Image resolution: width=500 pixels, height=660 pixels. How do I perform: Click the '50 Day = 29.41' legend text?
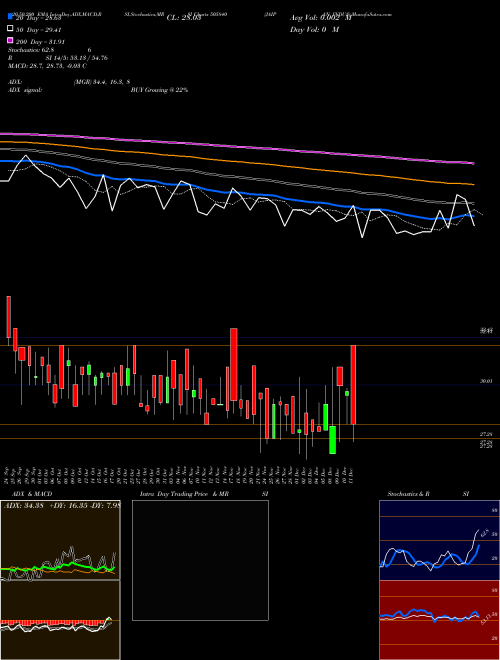click(x=39, y=30)
